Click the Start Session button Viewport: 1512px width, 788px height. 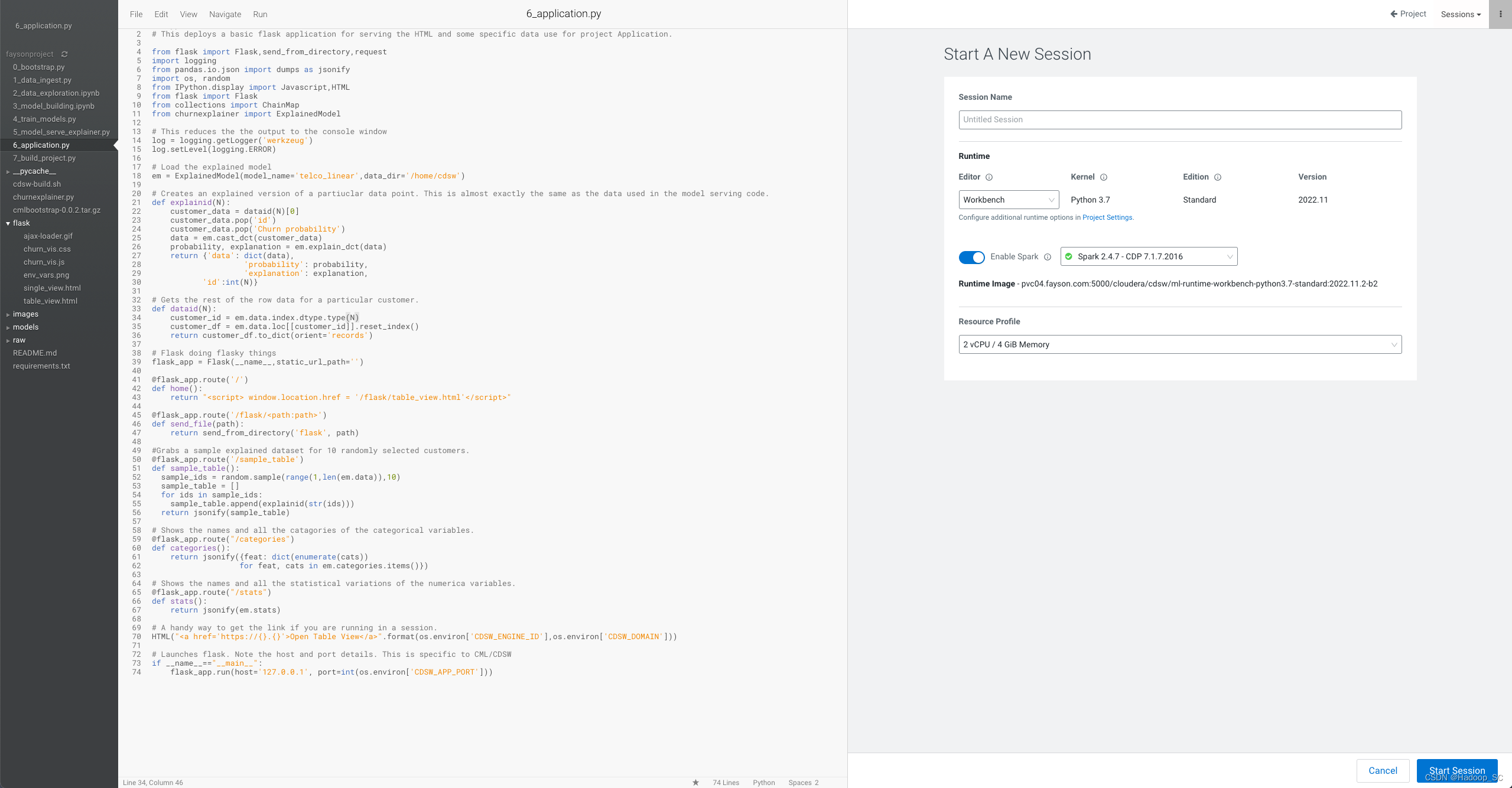[1456, 770]
